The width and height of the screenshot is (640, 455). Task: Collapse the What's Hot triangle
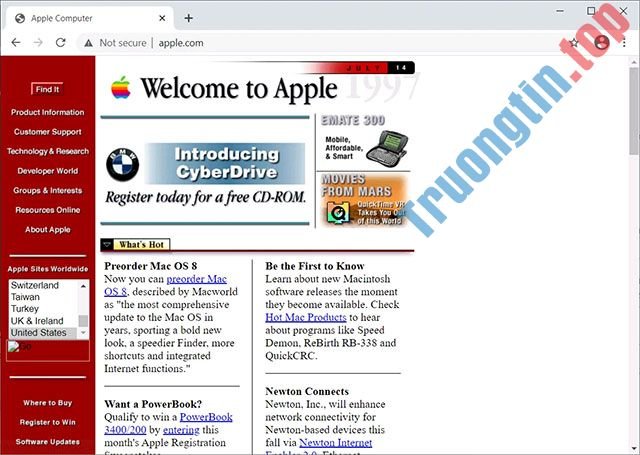[x=107, y=244]
